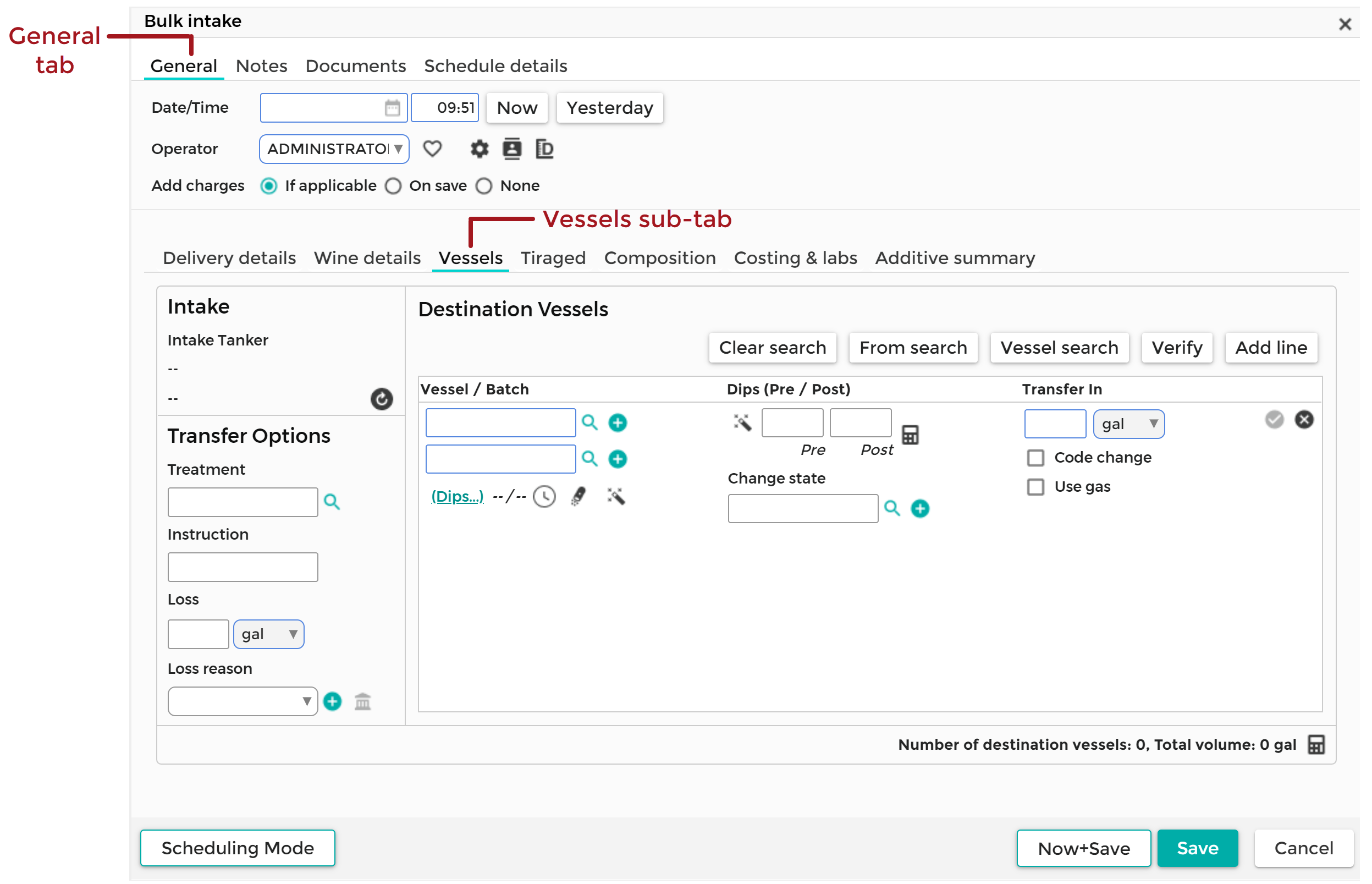Search the second Batch field
Image resolution: width=1372 pixels, height=884 pixels.
click(x=589, y=459)
